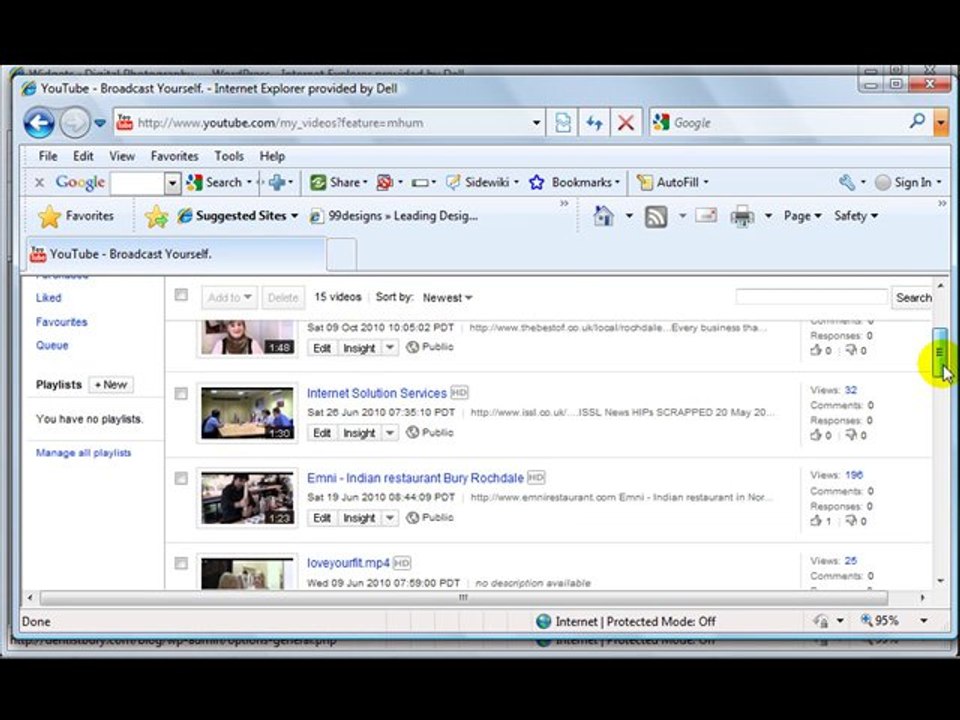The width and height of the screenshot is (960, 720).
Task: Open Internet Solution Services video thumbnail
Action: pos(247,413)
